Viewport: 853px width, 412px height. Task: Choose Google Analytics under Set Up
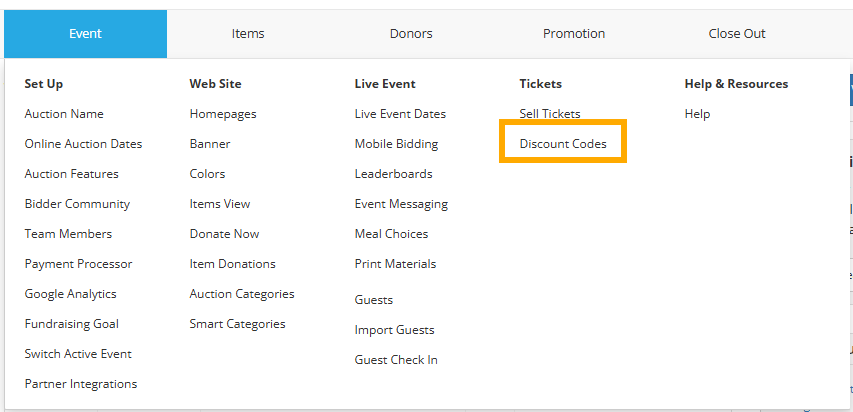[x=70, y=294]
